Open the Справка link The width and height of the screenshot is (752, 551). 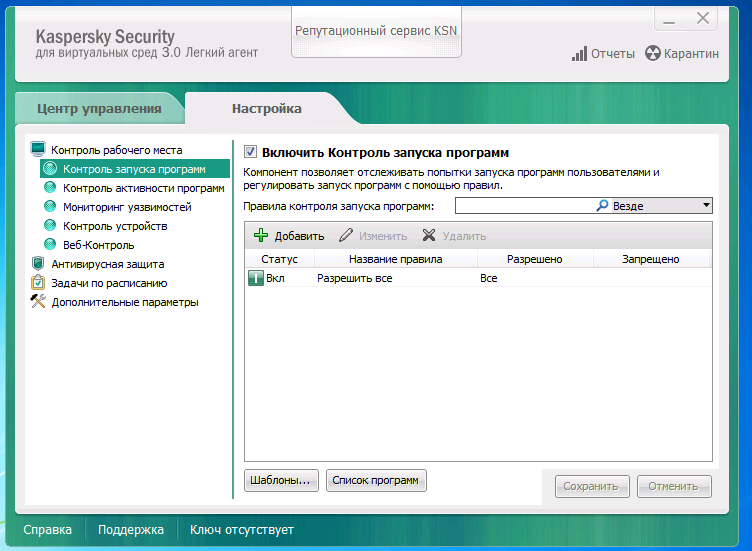(x=47, y=530)
